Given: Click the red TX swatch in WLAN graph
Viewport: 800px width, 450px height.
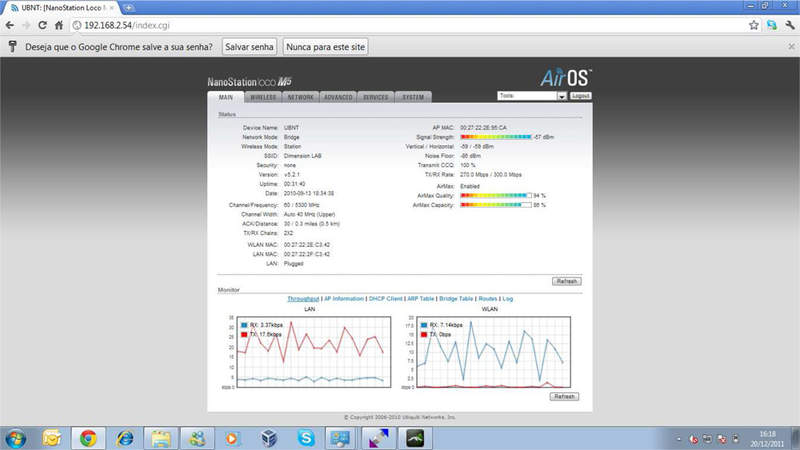Looking at the screenshot, I should click(x=424, y=335).
